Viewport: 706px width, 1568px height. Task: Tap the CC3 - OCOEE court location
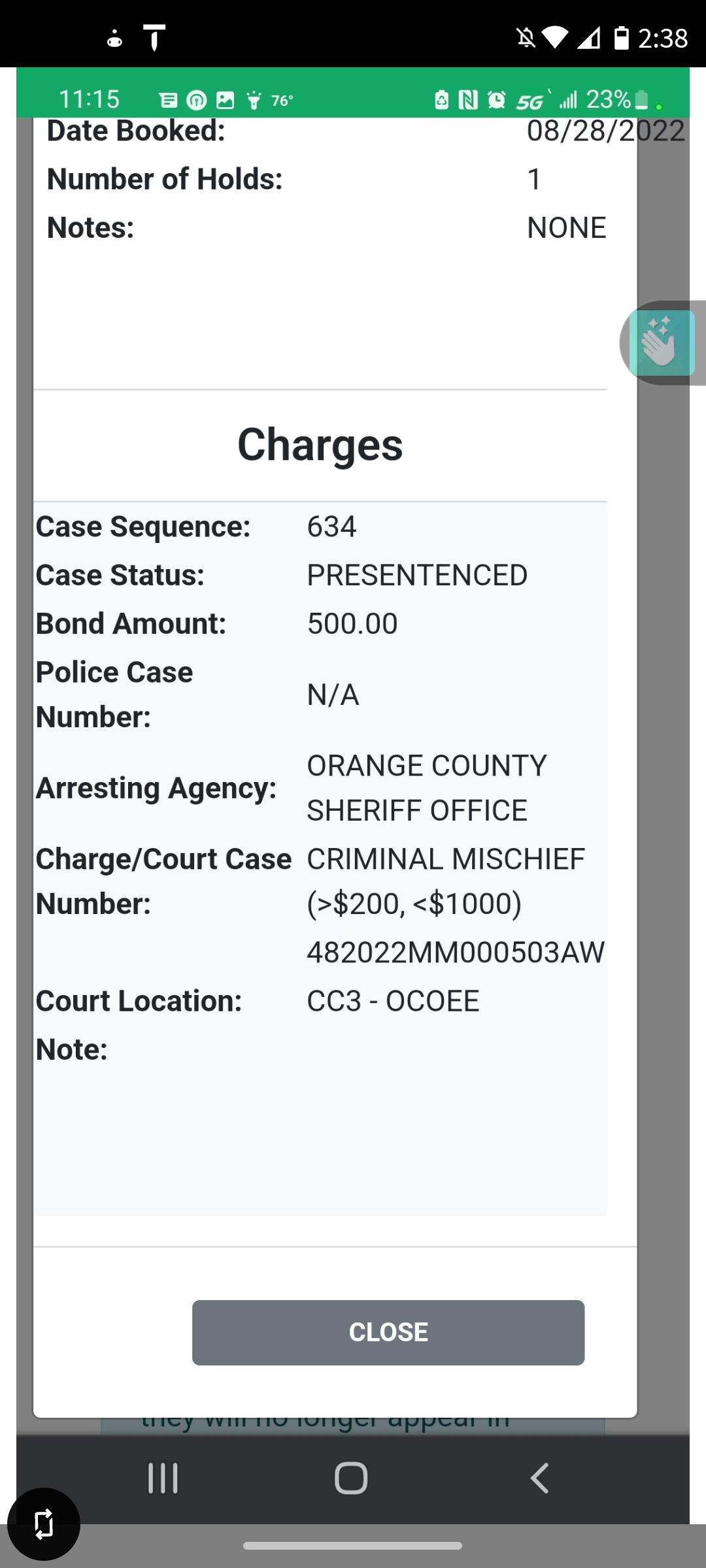tap(393, 1002)
